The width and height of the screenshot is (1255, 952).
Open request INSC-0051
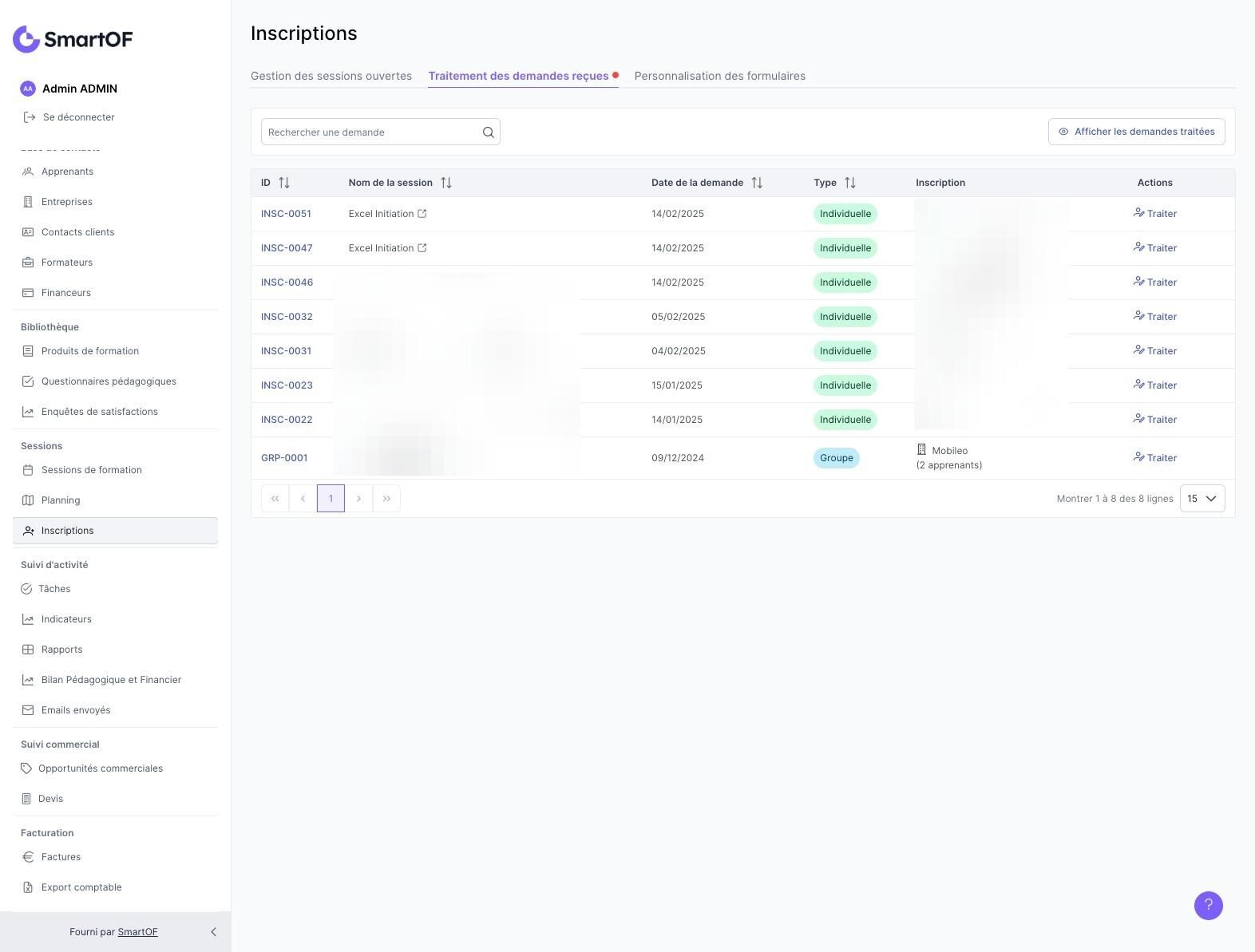click(286, 214)
